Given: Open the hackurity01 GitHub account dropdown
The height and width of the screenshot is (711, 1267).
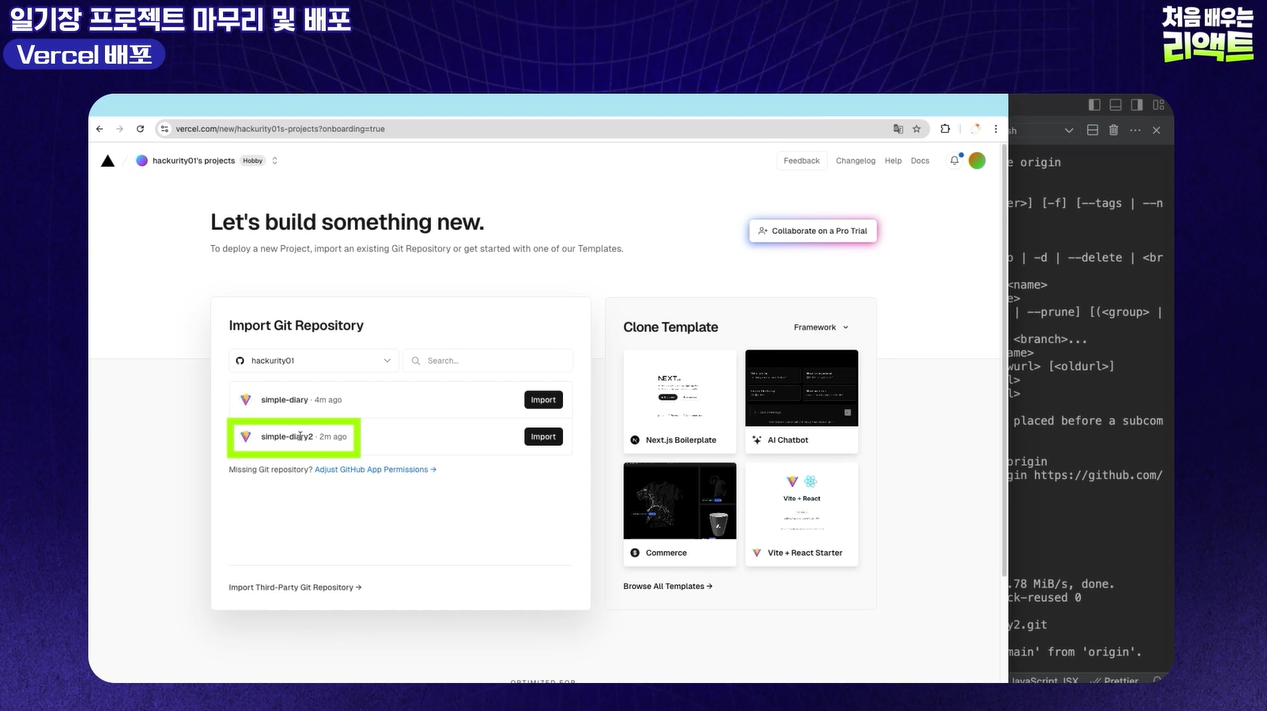Looking at the screenshot, I should click(313, 360).
